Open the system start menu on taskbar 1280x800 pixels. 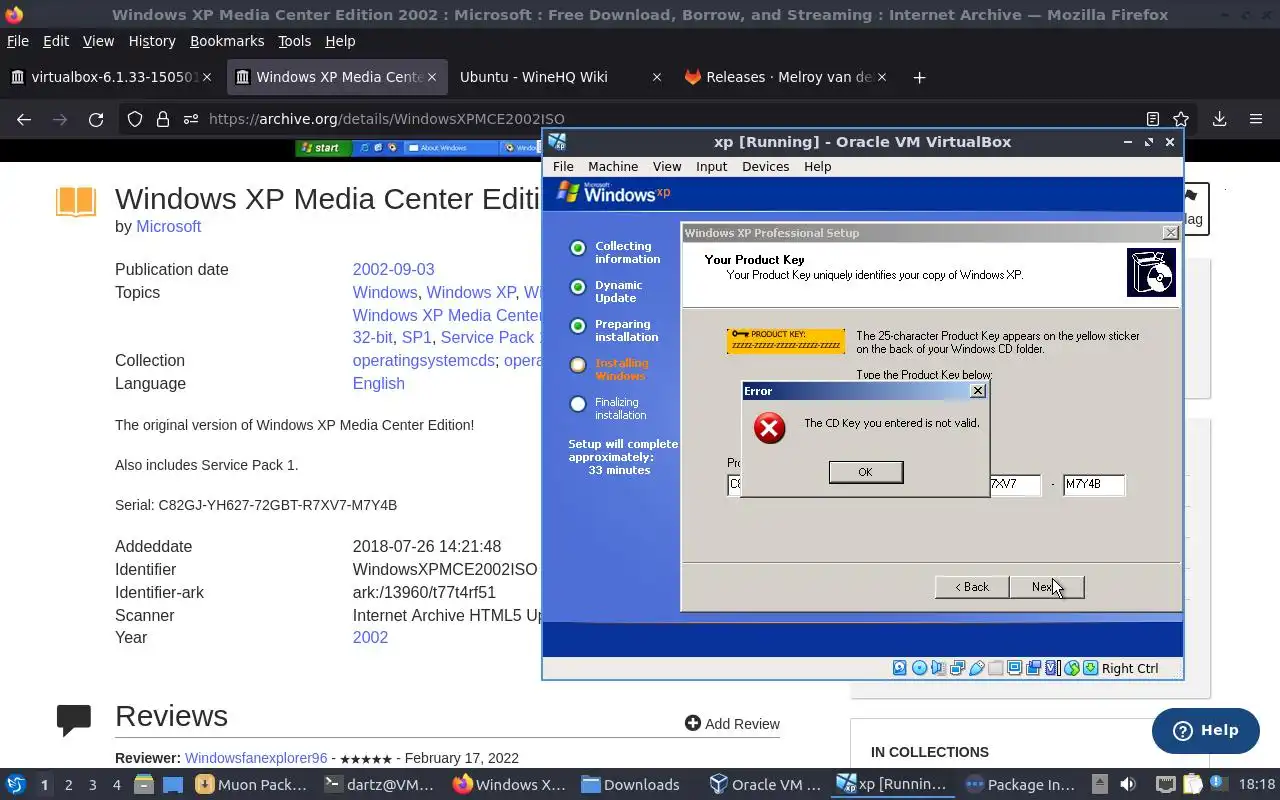click(x=15, y=785)
